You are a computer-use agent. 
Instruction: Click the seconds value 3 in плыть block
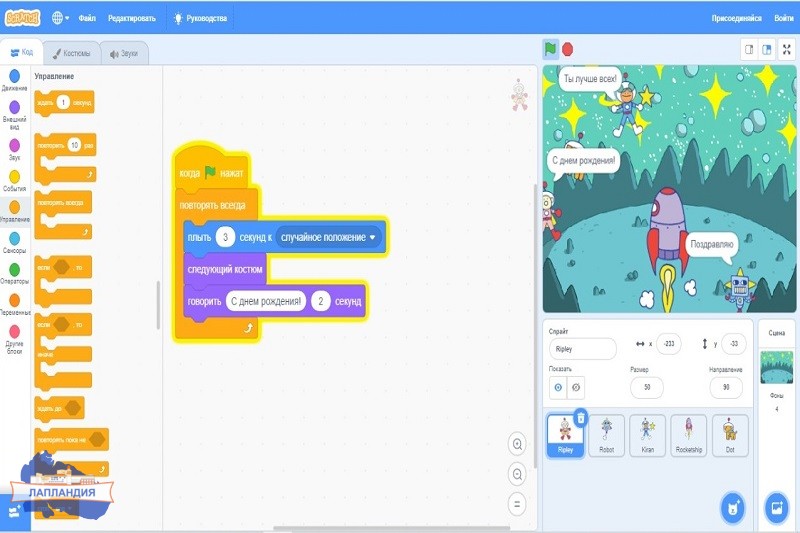[225, 237]
